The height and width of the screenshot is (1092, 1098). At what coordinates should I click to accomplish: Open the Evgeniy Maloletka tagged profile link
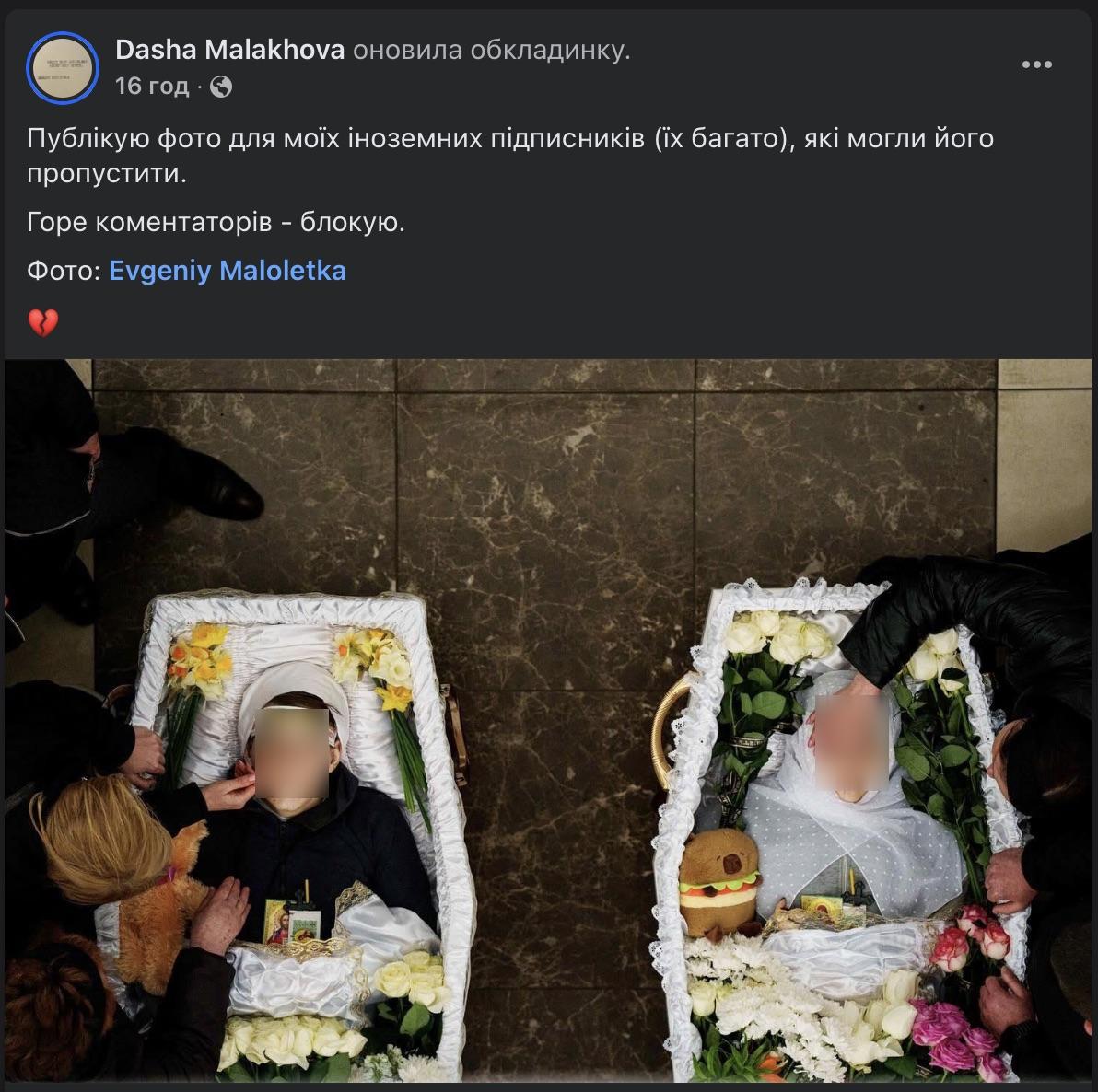[x=228, y=271]
